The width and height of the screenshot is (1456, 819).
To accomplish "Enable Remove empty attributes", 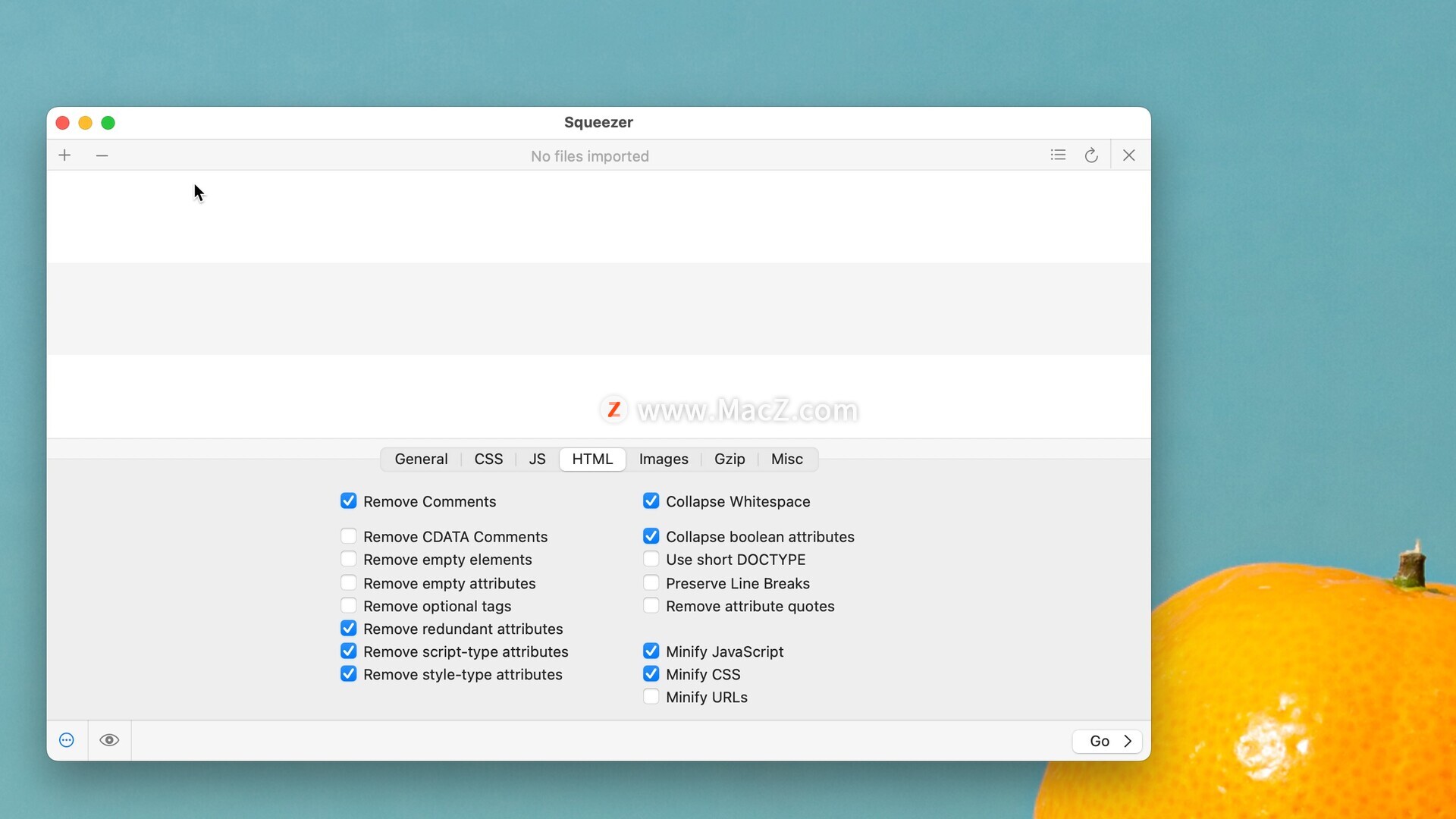I will (348, 582).
